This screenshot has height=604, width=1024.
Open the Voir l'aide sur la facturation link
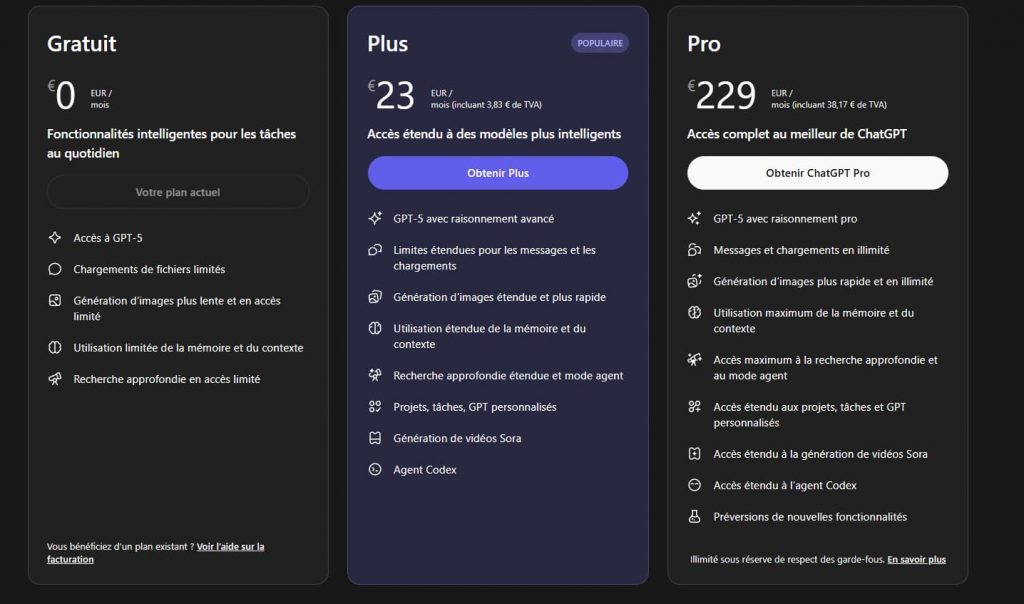click(x=231, y=547)
